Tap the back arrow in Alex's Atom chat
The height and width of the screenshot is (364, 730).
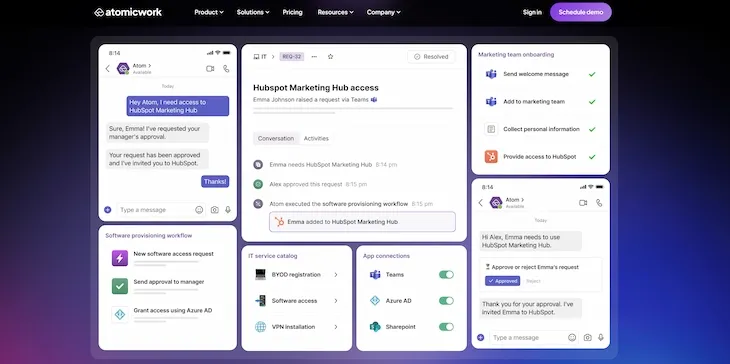(x=480, y=202)
